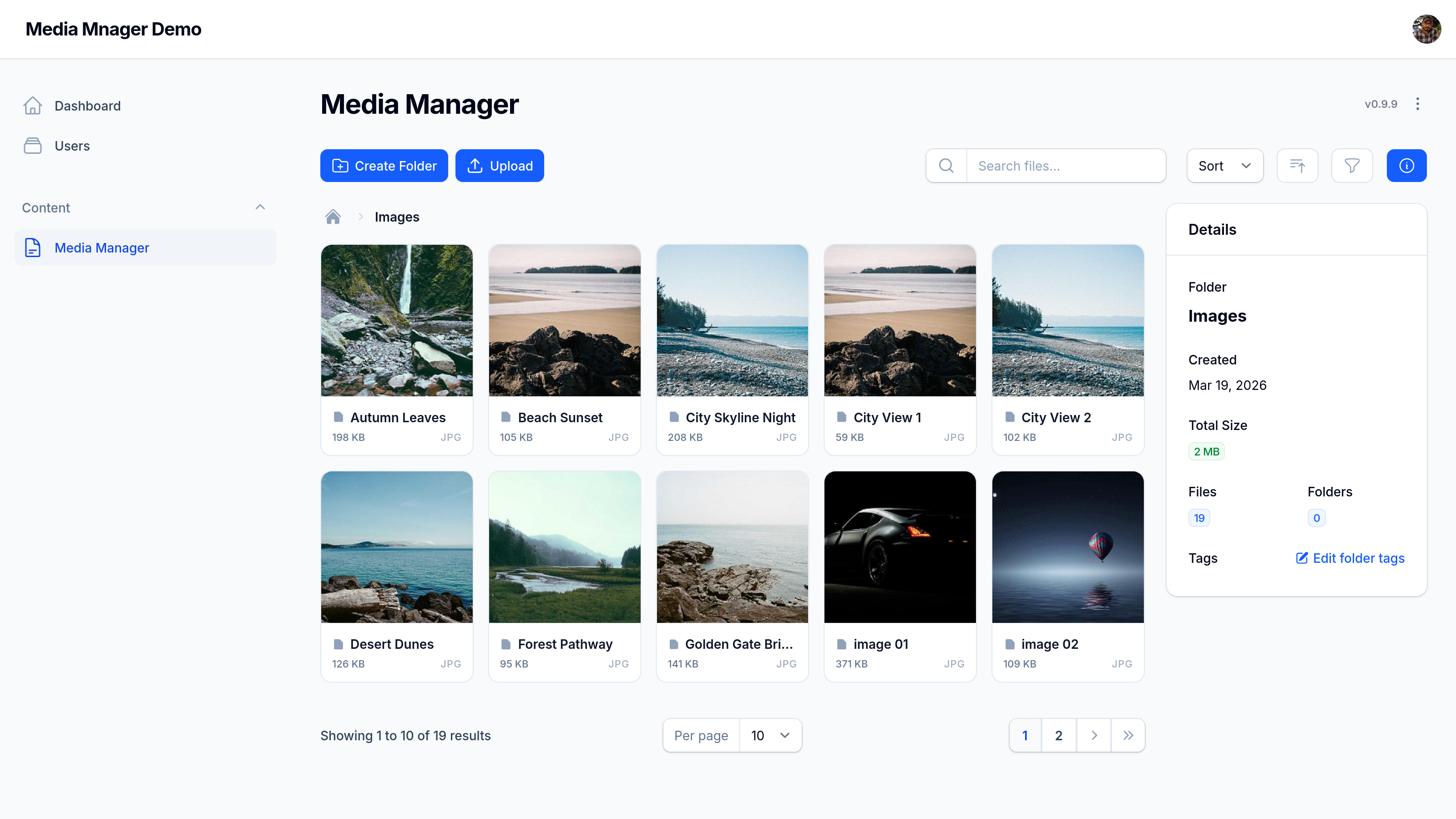Viewport: 1456px width, 819px height.
Task: Open the sort direction toolbar icon
Action: pyautogui.click(x=1297, y=165)
